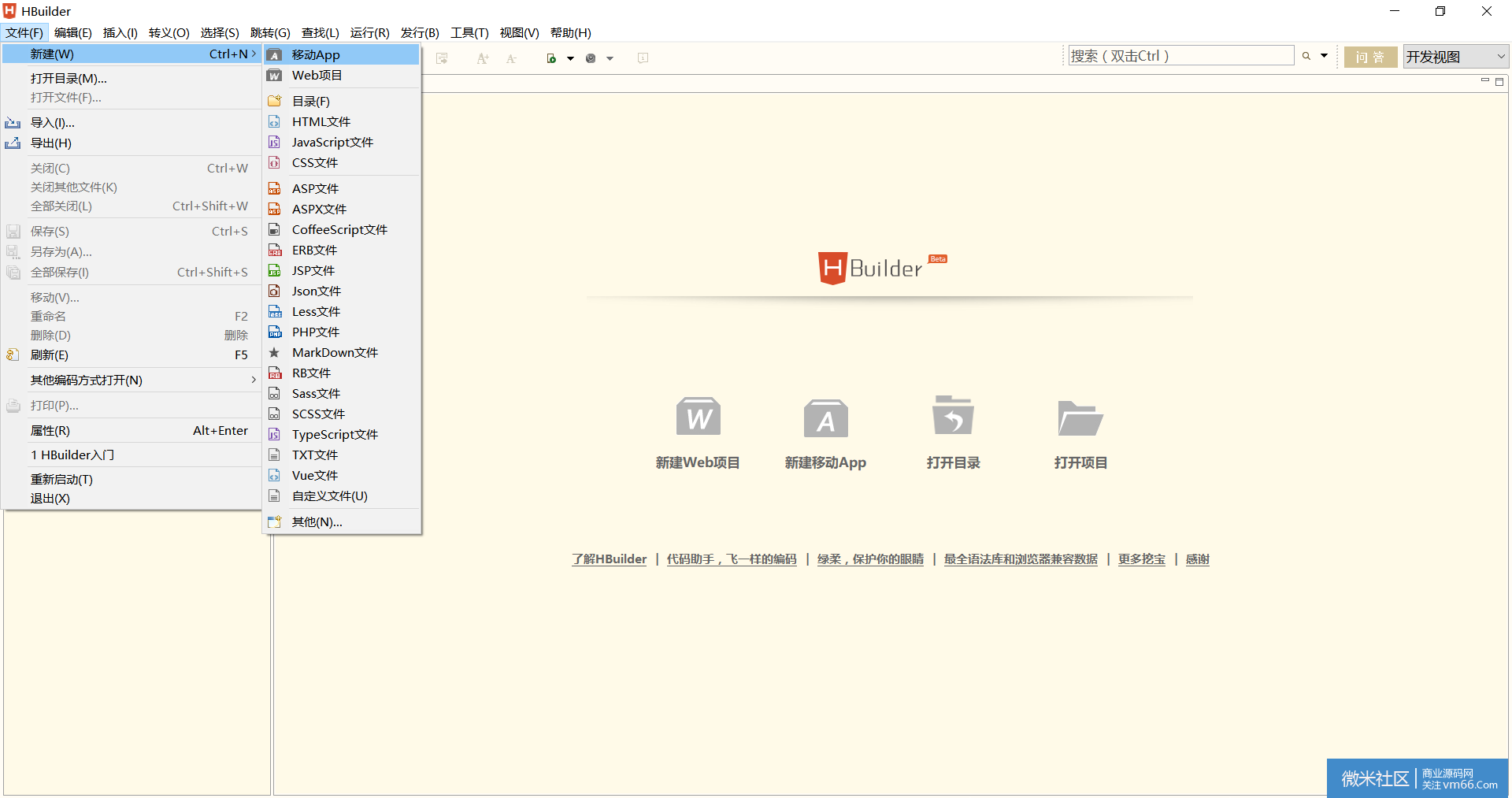Screen dimensions: 1512x798
Task: Select 刷新(E) menu entry
Action: 132,354
